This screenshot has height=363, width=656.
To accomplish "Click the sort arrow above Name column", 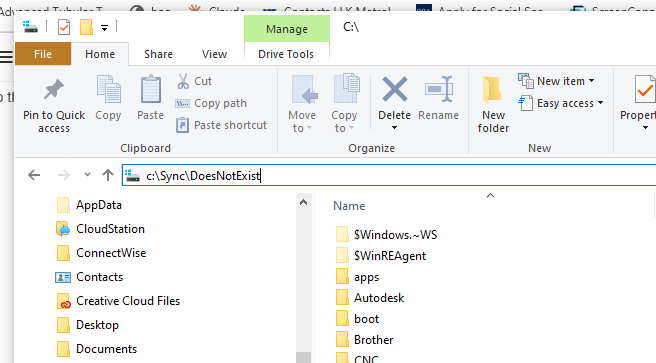I will [x=490, y=195].
